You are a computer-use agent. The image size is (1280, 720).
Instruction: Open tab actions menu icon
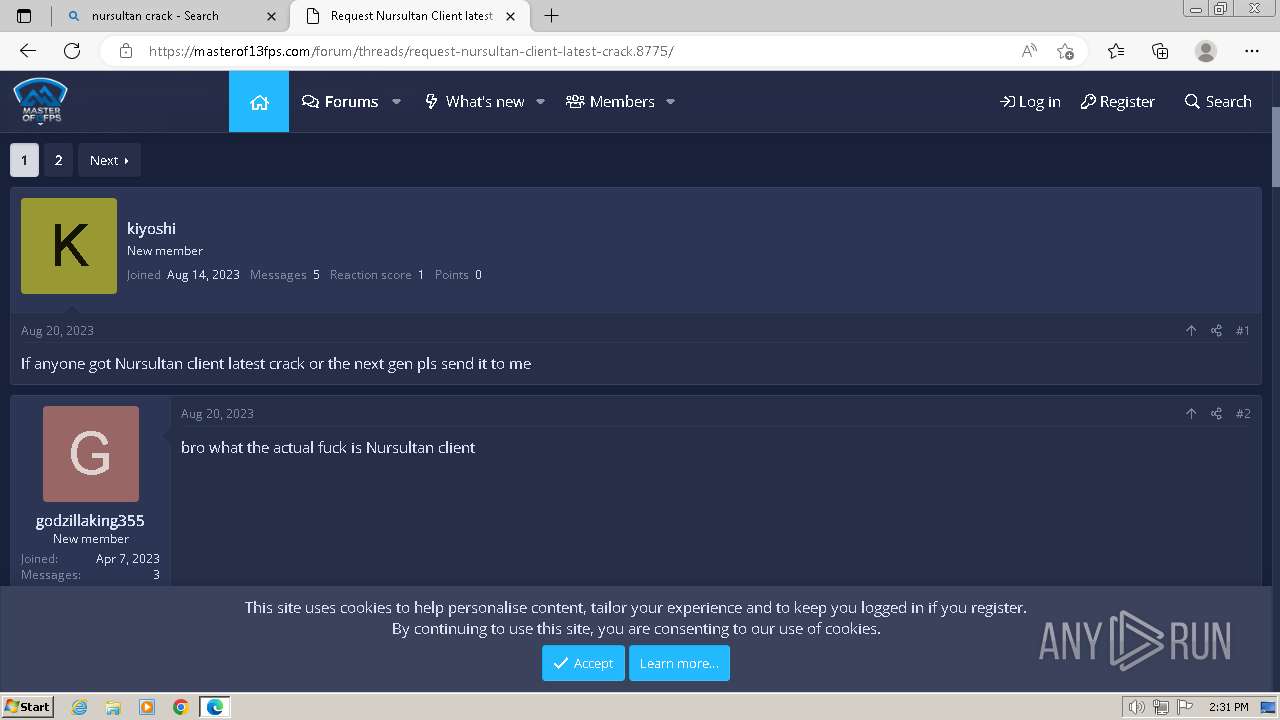[x=24, y=16]
